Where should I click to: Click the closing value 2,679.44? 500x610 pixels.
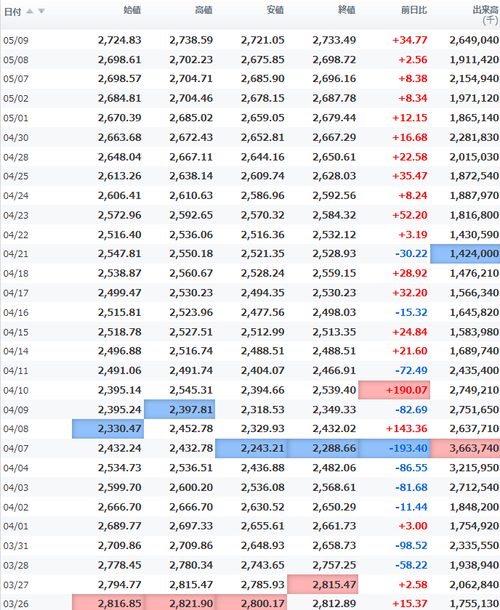click(334, 117)
